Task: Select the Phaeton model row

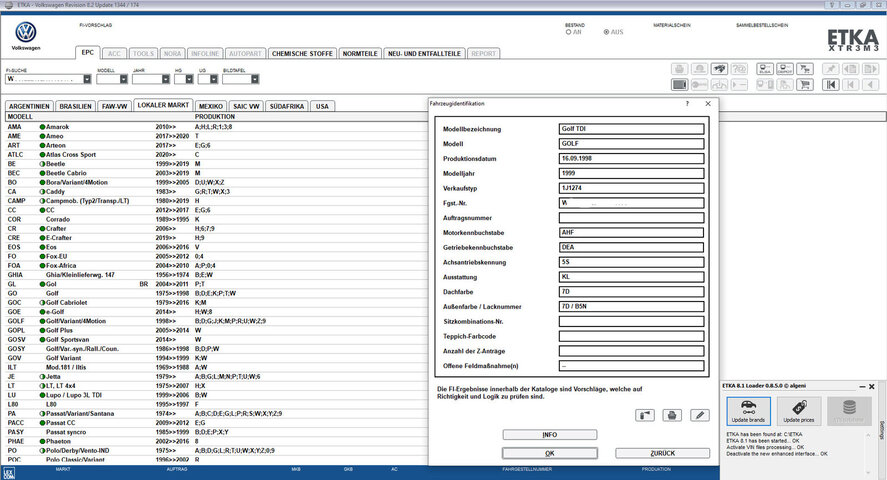Action: click(x=215, y=441)
